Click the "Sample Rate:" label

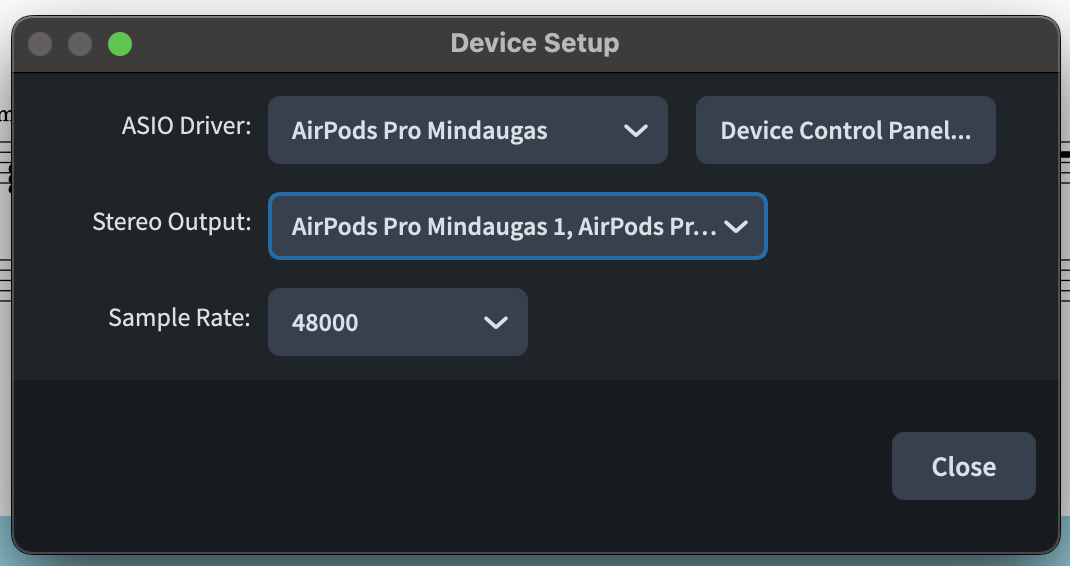point(180,318)
